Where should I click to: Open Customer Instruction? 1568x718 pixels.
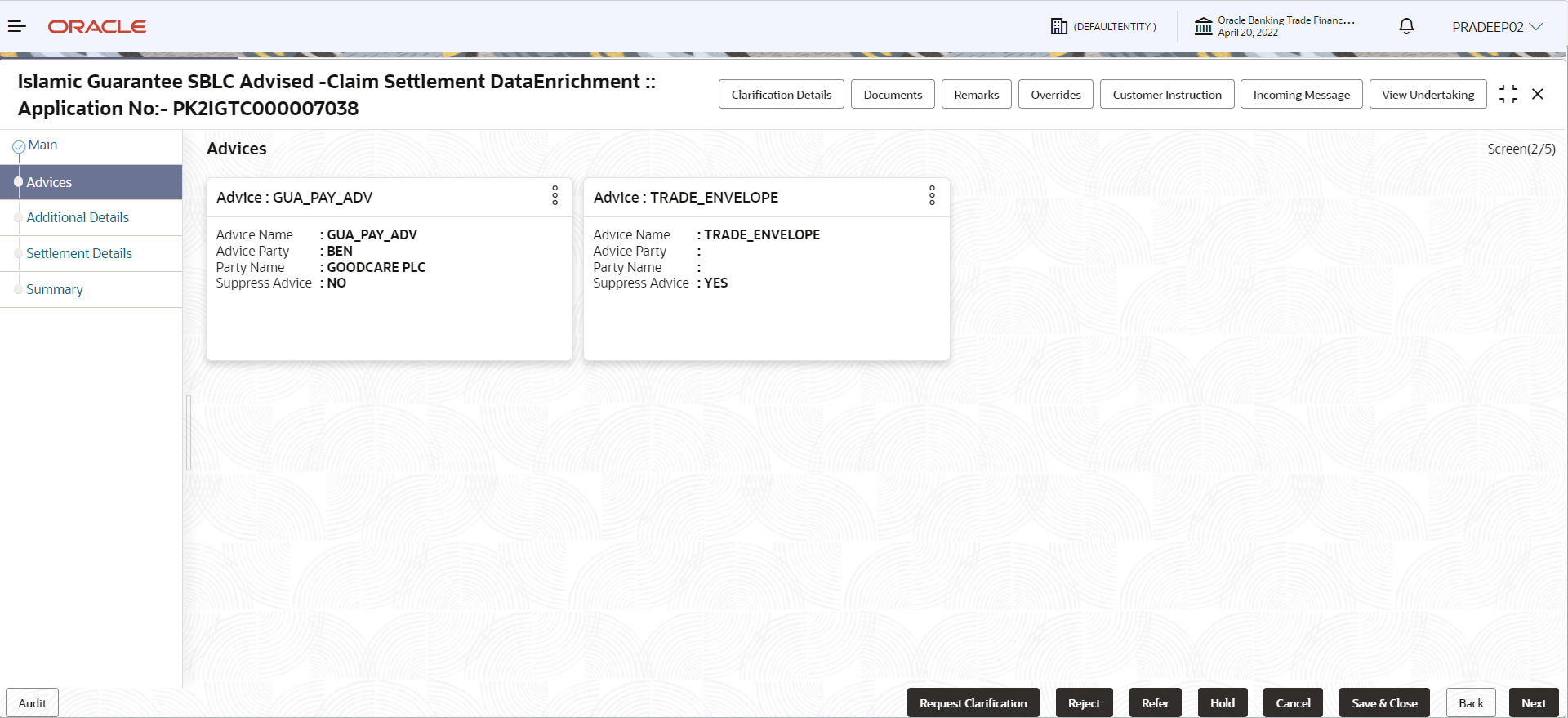click(x=1167, y=94)
